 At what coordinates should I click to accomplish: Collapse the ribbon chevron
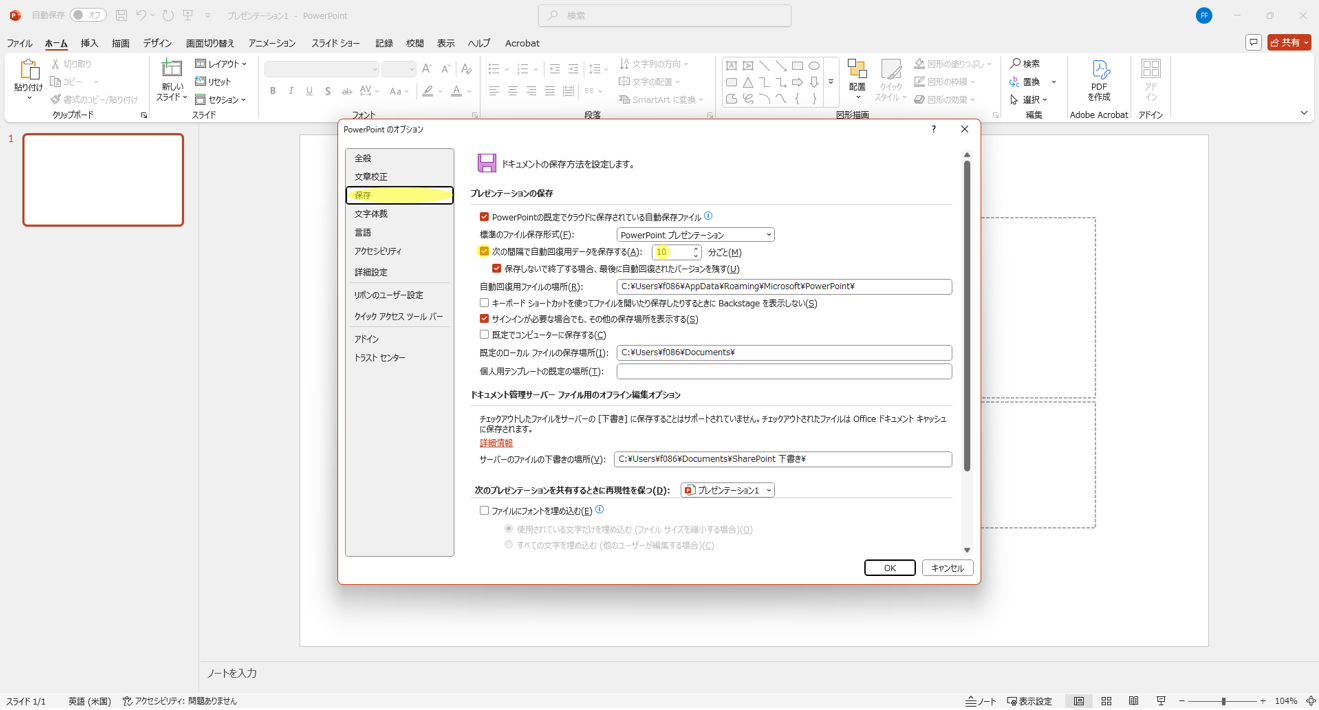(1304, 113)
